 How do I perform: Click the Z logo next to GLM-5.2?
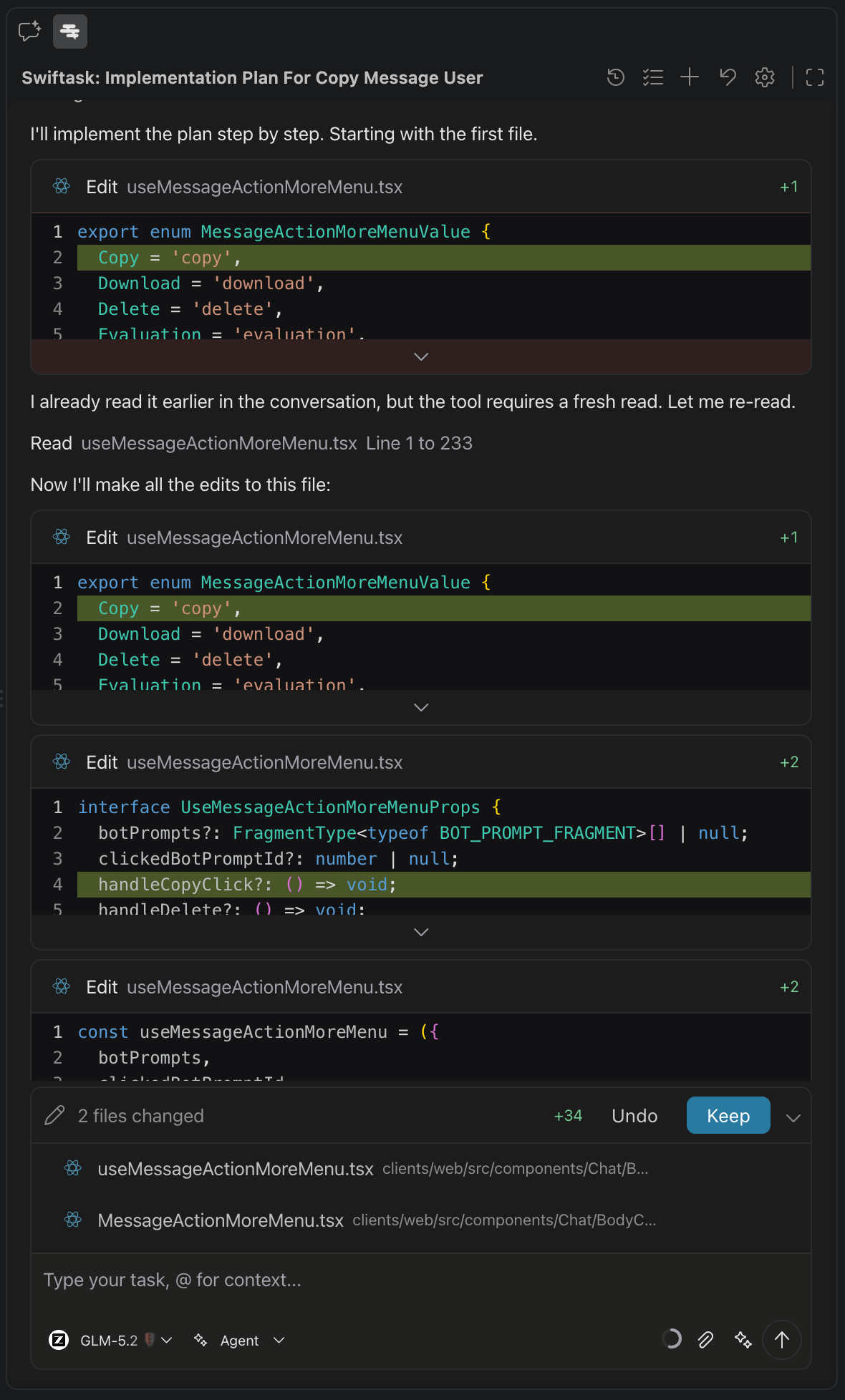59,1340
